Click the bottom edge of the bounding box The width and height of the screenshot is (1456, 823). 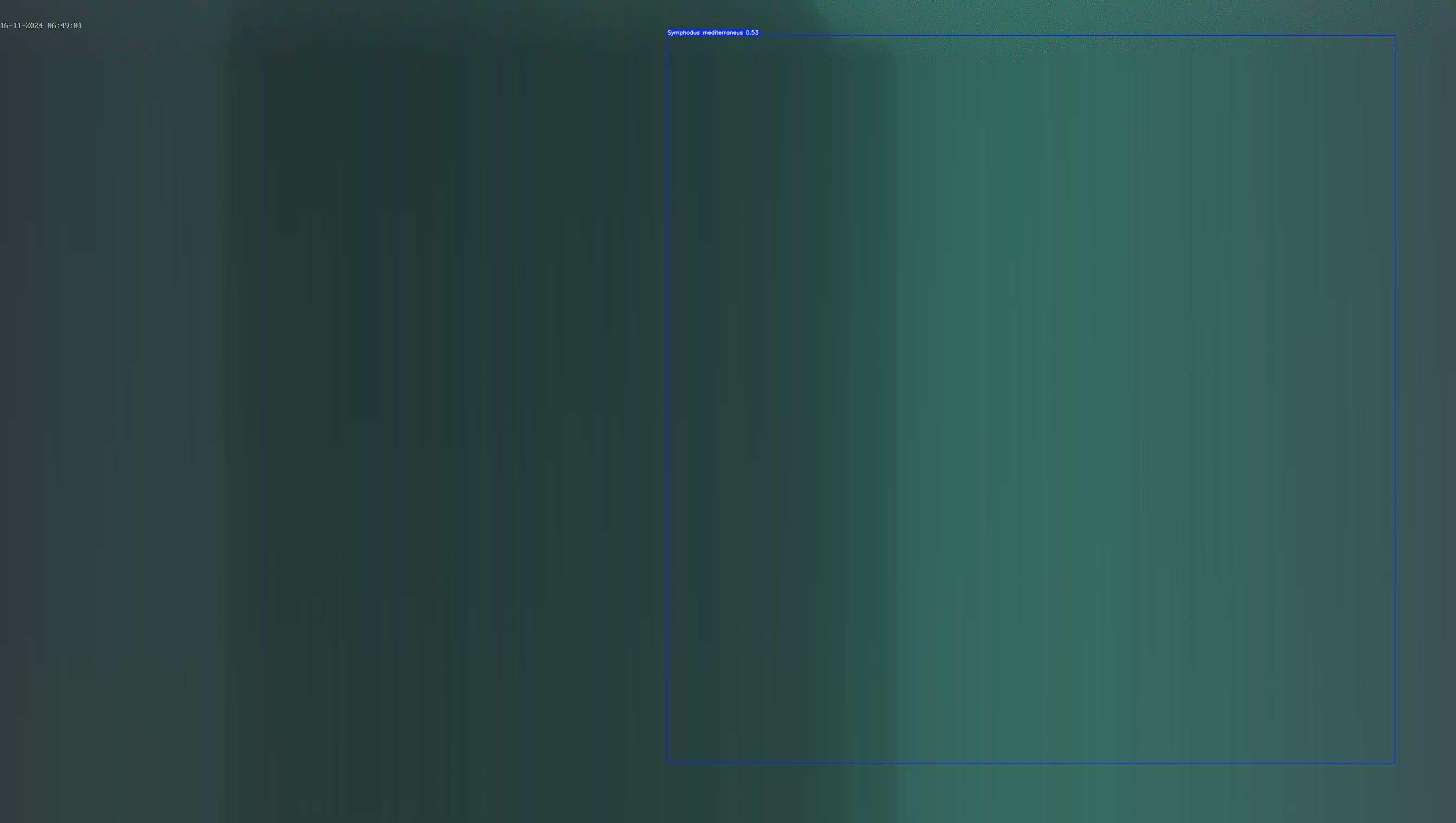click(1031, 763)
